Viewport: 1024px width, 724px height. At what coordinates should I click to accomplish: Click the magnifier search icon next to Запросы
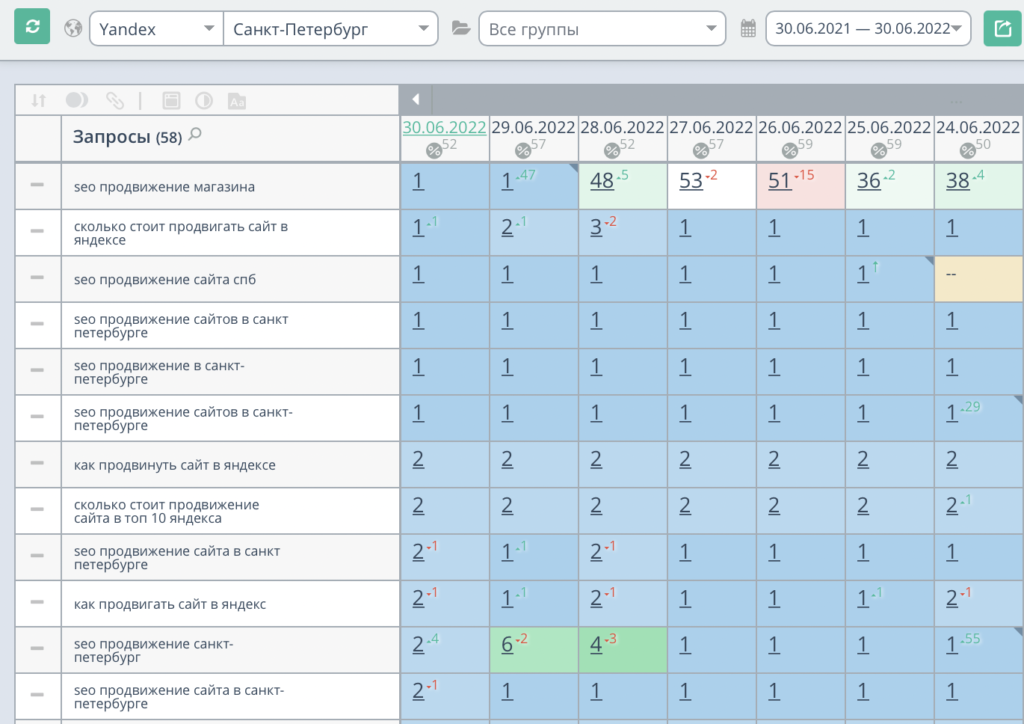pos(195,135)
